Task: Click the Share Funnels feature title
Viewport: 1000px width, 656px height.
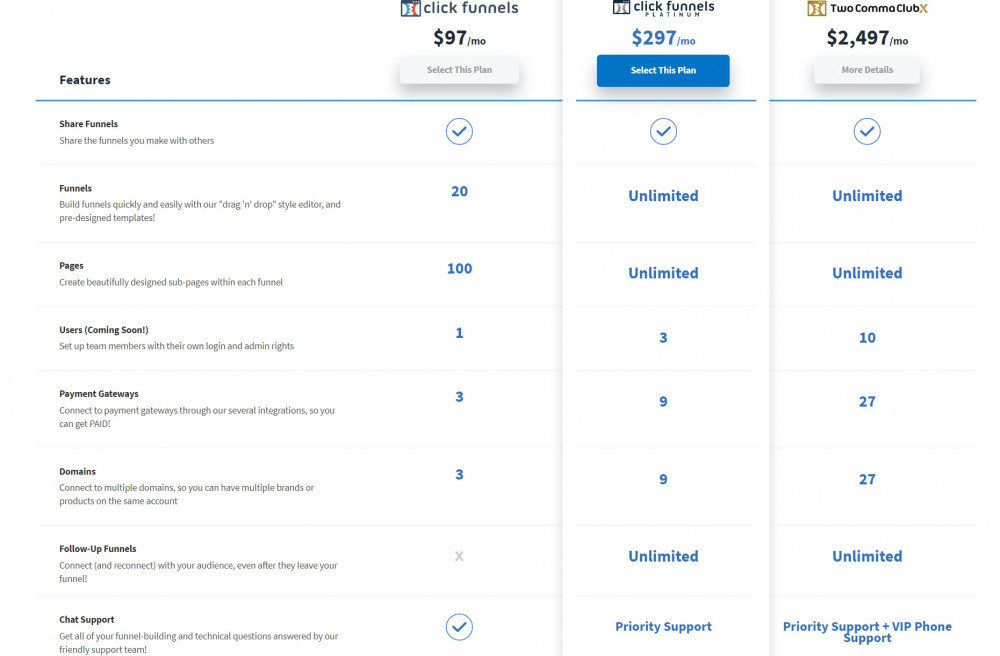Action: (89, 124)
